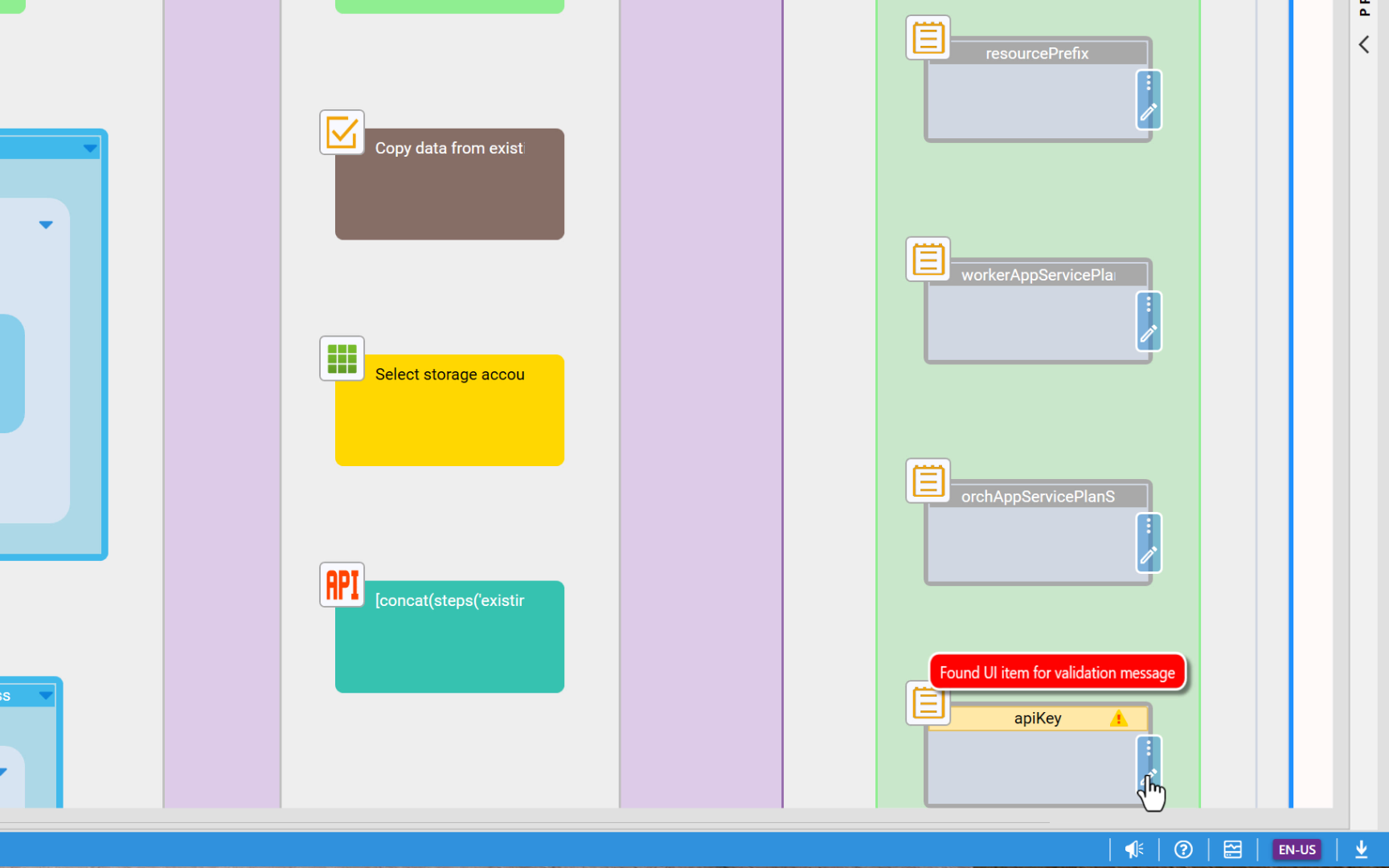Open three-dot menu on workerAppServicePlan node
The width and height of the screenshot is (1389, 868).
click(1149, 305)
